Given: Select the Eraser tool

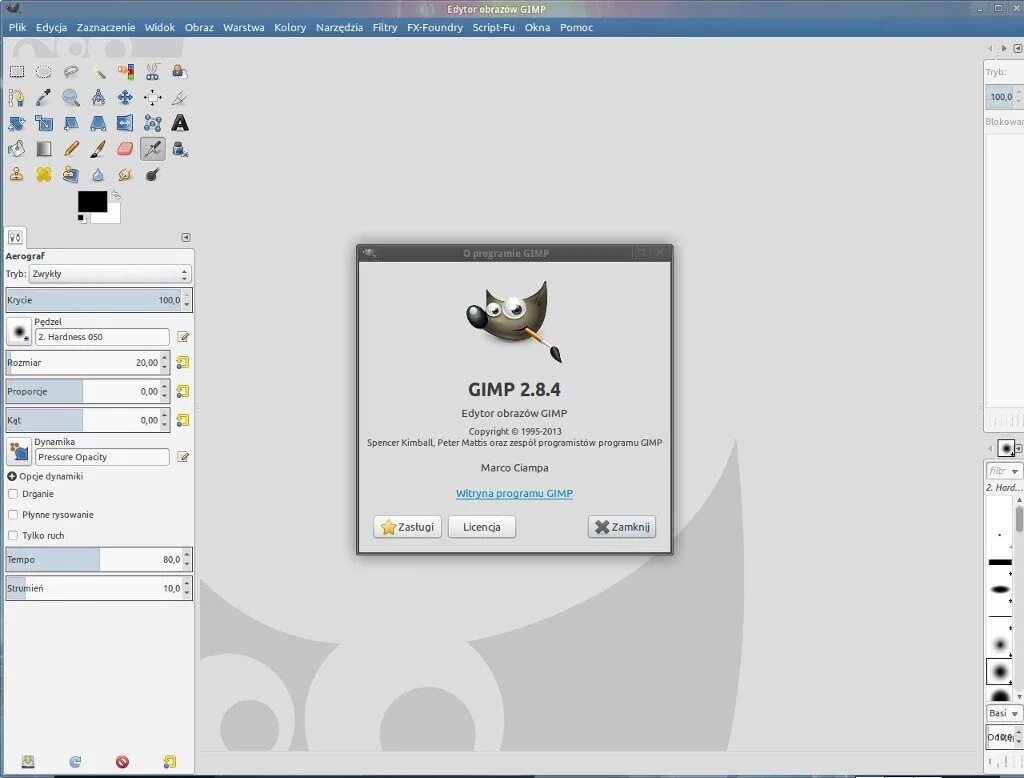Looking at the screenshot, I should click(125, 149).
